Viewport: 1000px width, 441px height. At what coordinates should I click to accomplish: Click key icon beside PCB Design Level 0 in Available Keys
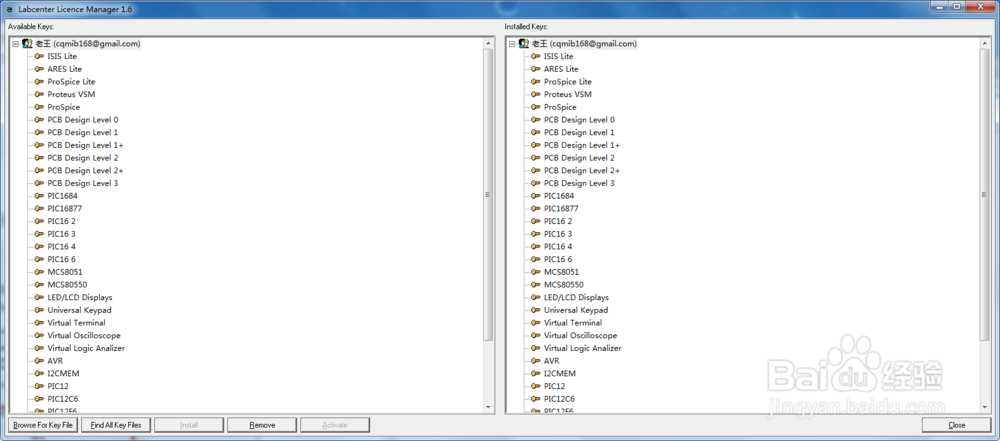(x=39, y=120)
